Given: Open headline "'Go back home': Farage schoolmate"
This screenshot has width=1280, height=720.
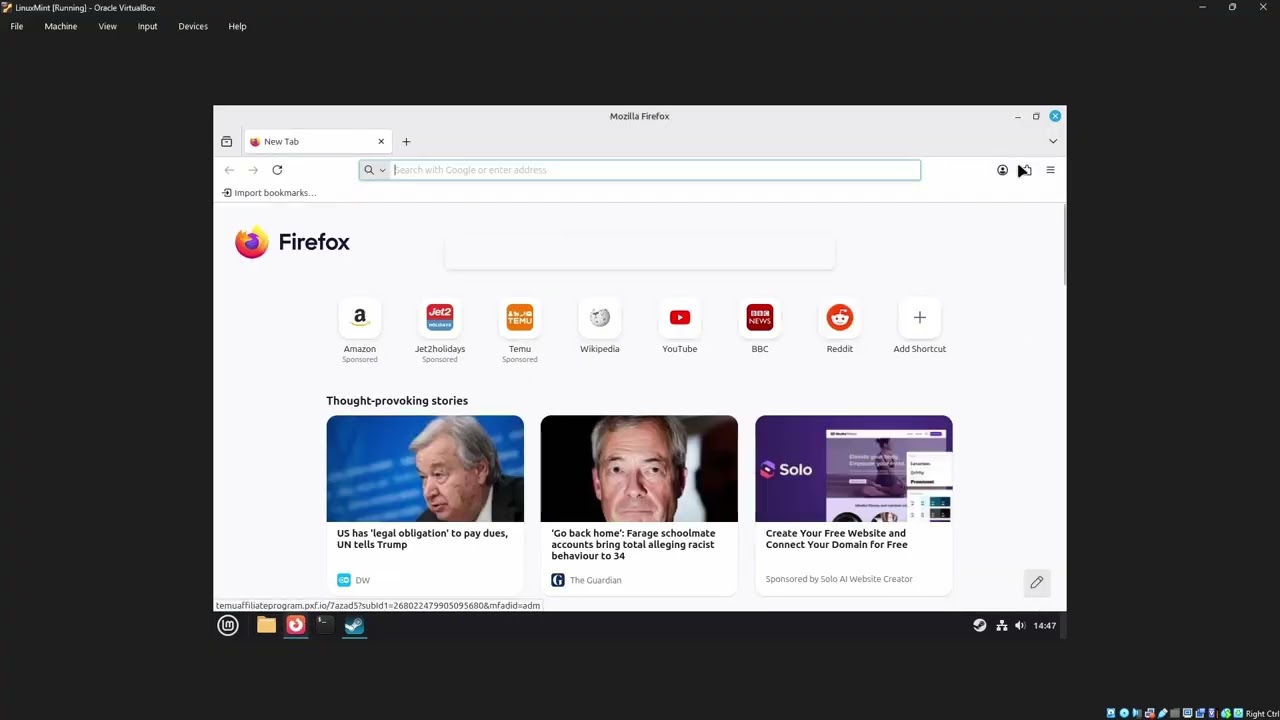Looking at the screenshot, I should [x=633, y=544].
